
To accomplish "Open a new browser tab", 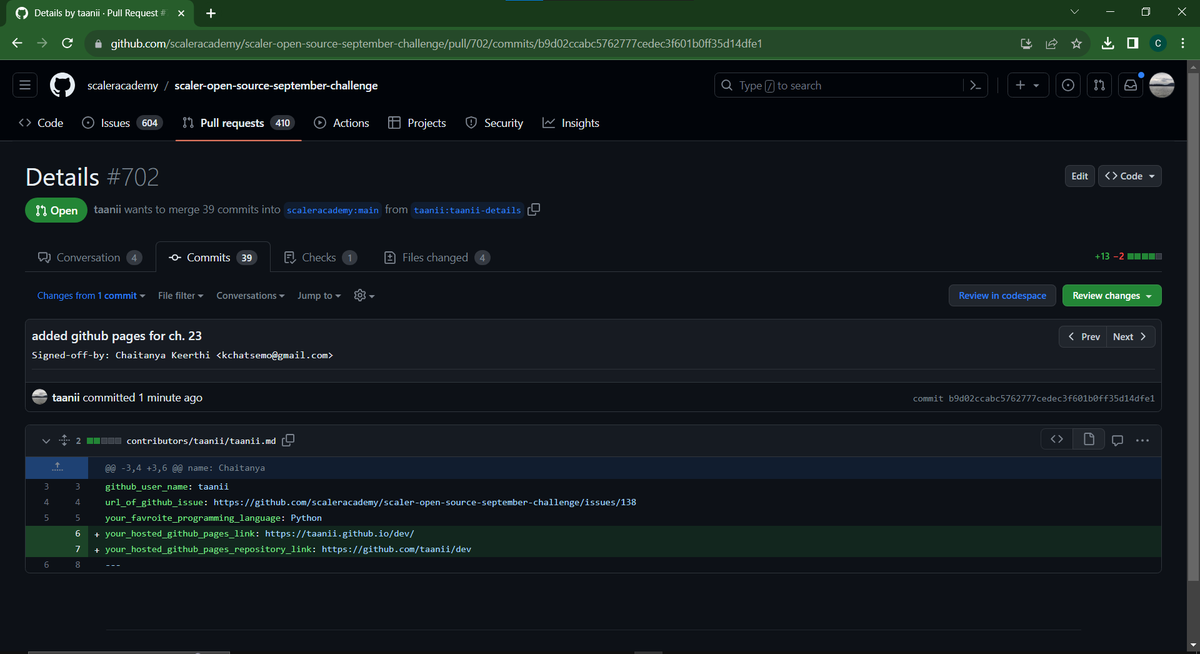I will tap(210, 14).
